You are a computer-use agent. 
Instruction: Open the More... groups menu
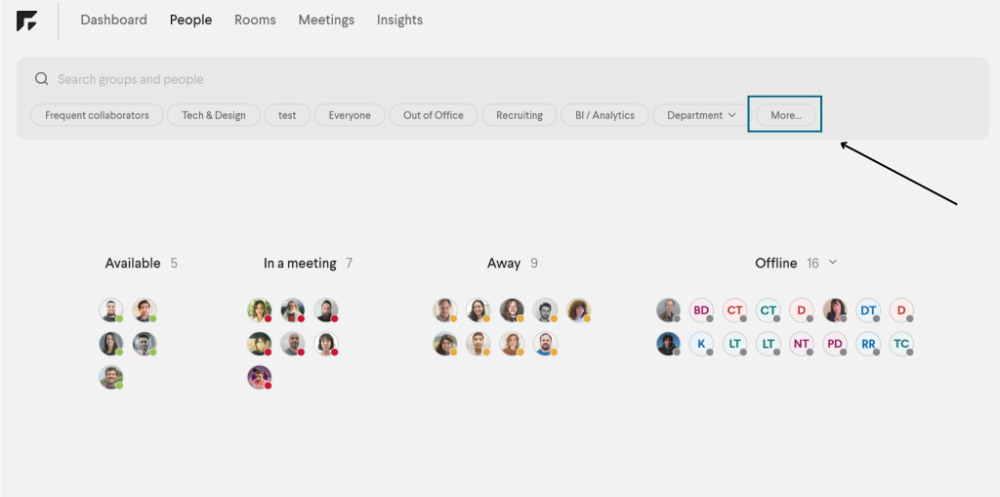pos(786,115)
